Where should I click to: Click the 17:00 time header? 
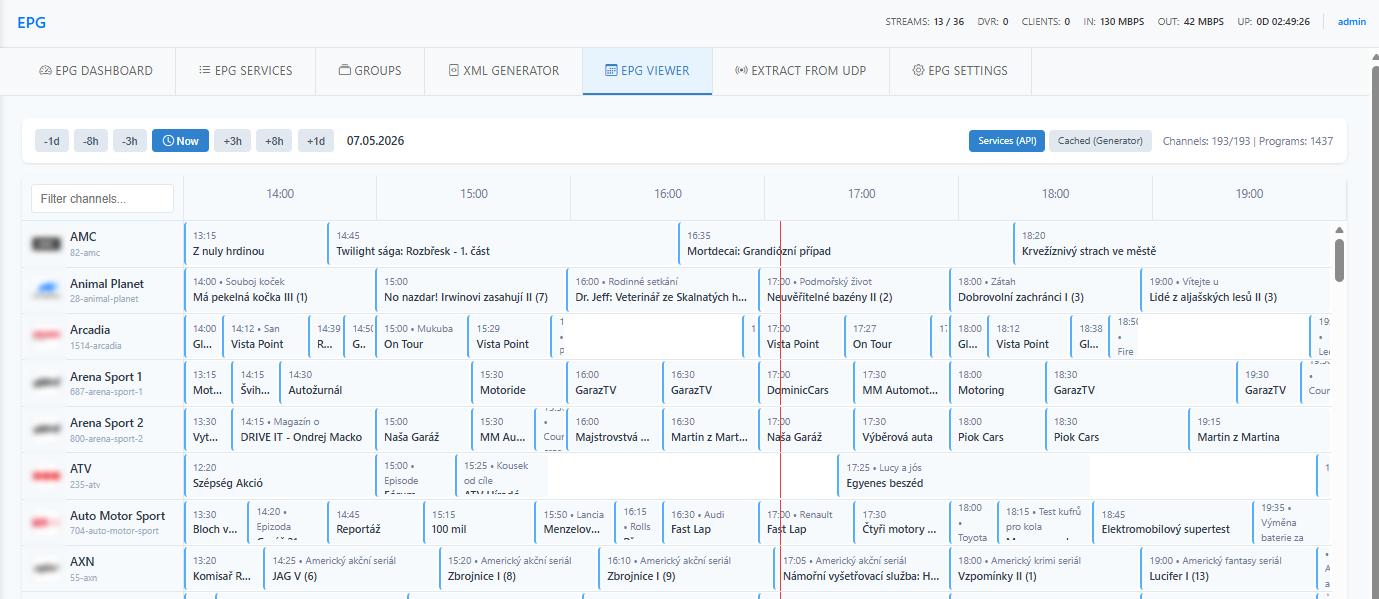coord(861,194)
